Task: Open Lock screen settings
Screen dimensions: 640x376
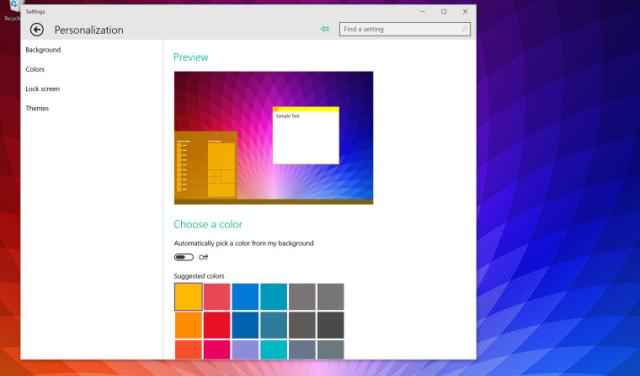Action: [x=42, y=89]
